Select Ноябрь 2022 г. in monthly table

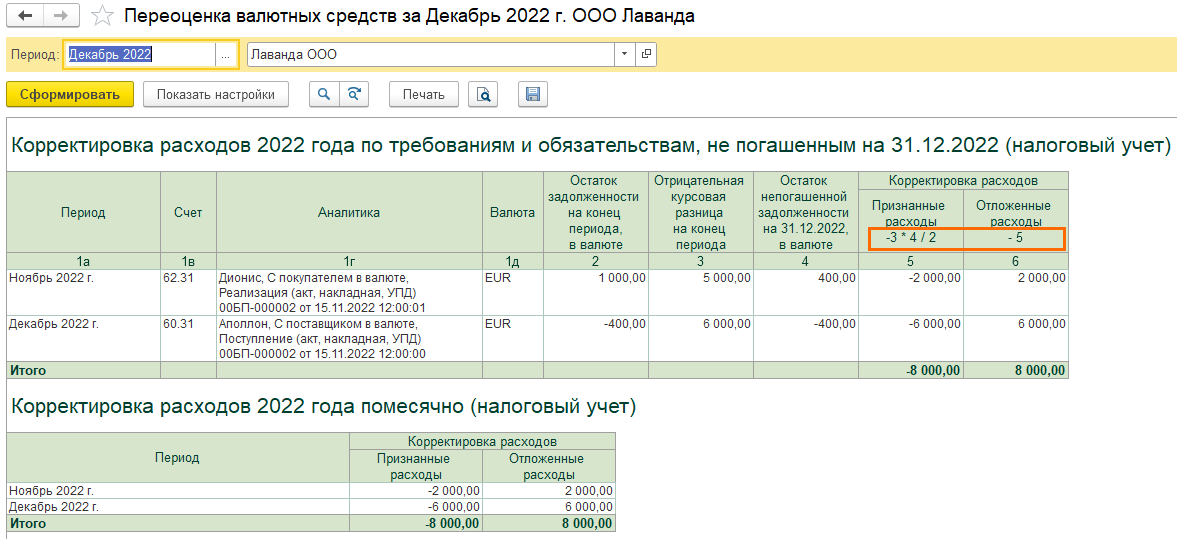tap(178, 490)
